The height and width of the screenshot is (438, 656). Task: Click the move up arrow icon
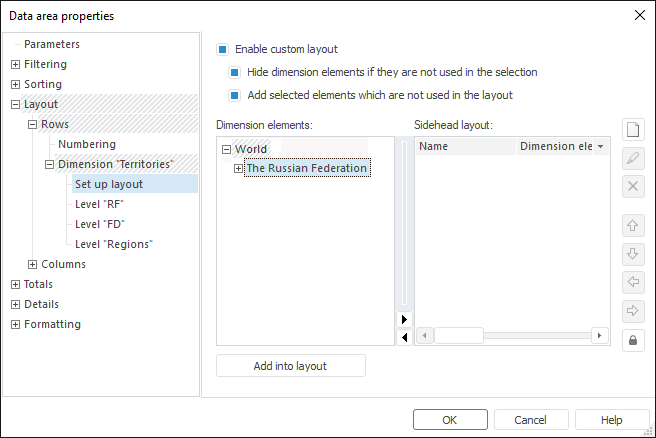click(632, 225)
